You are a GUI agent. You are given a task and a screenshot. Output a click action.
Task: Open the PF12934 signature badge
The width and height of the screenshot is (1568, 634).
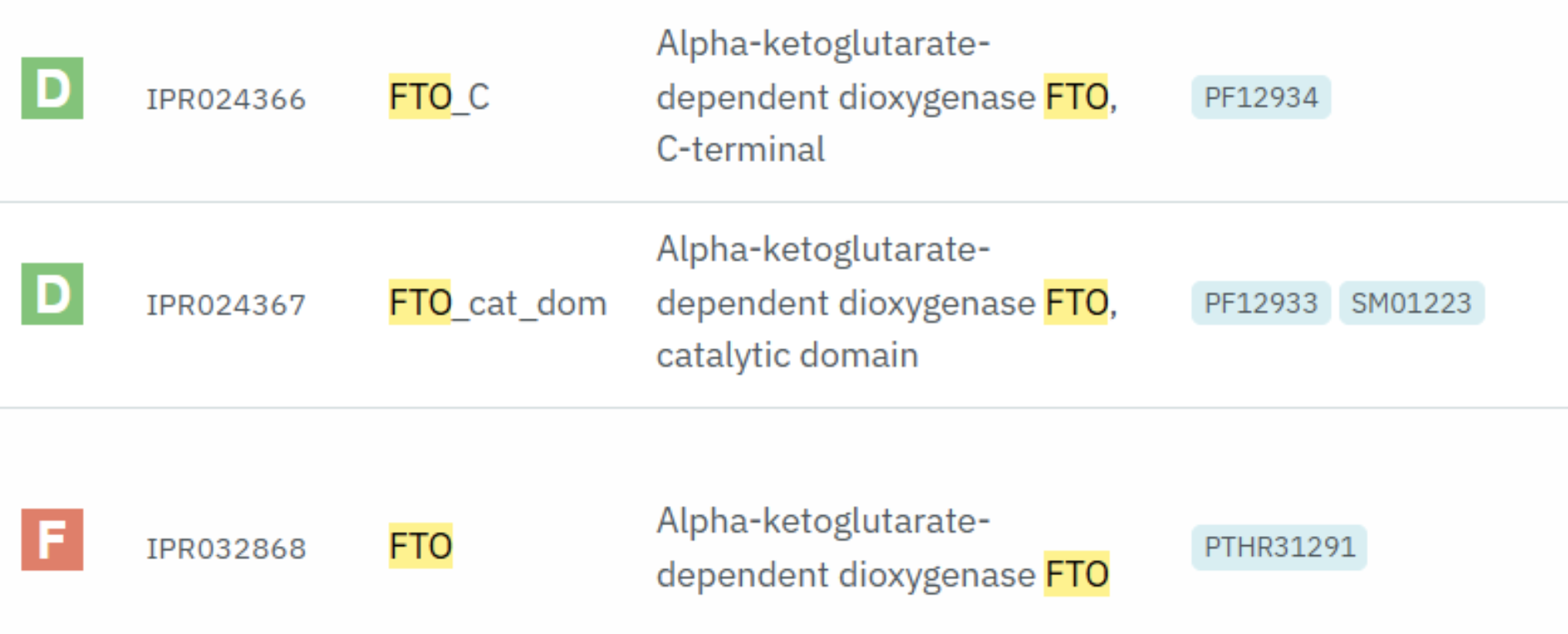[x=1261, y=97]
